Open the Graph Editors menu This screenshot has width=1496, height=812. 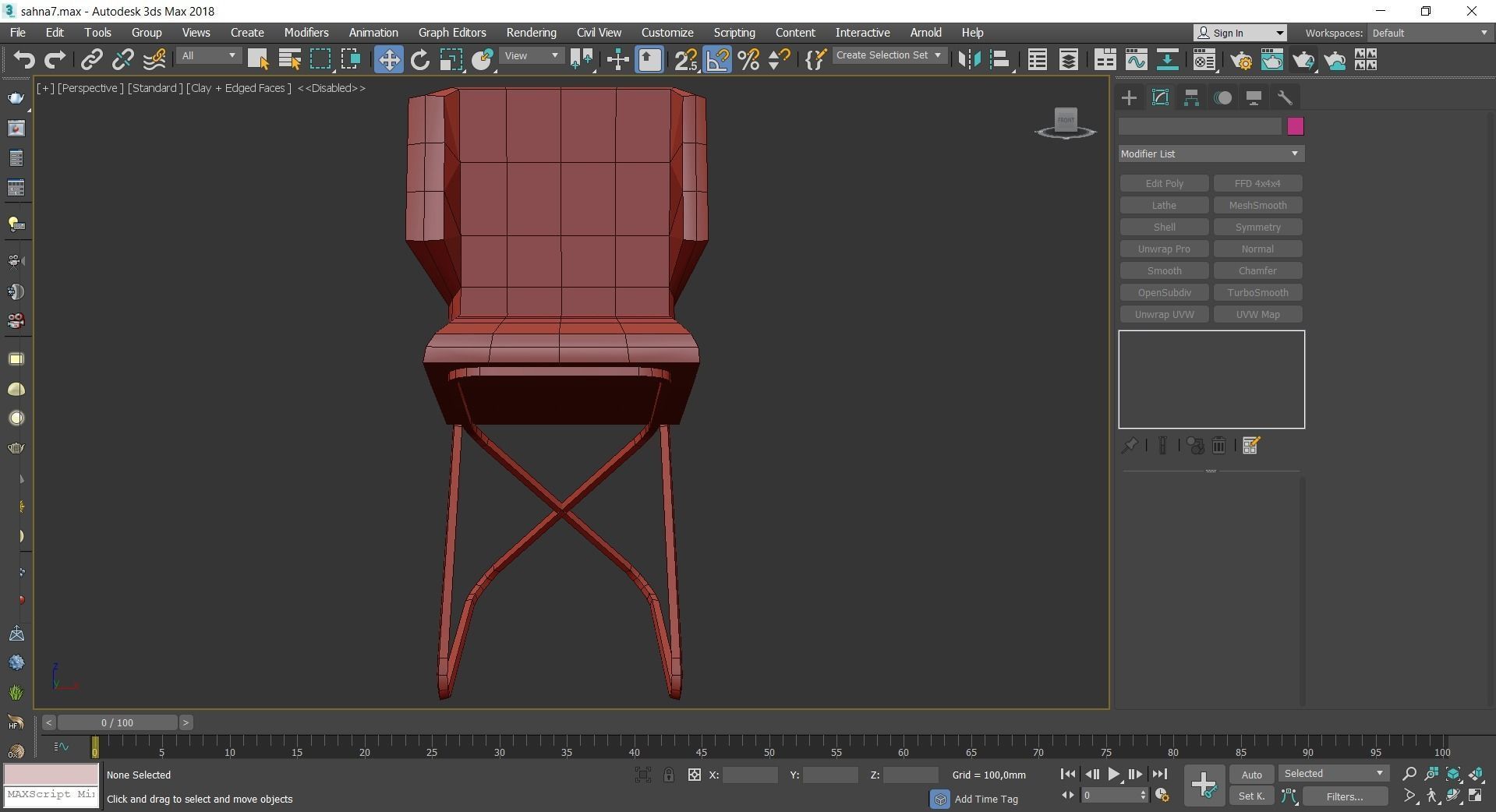pos(452,33)
